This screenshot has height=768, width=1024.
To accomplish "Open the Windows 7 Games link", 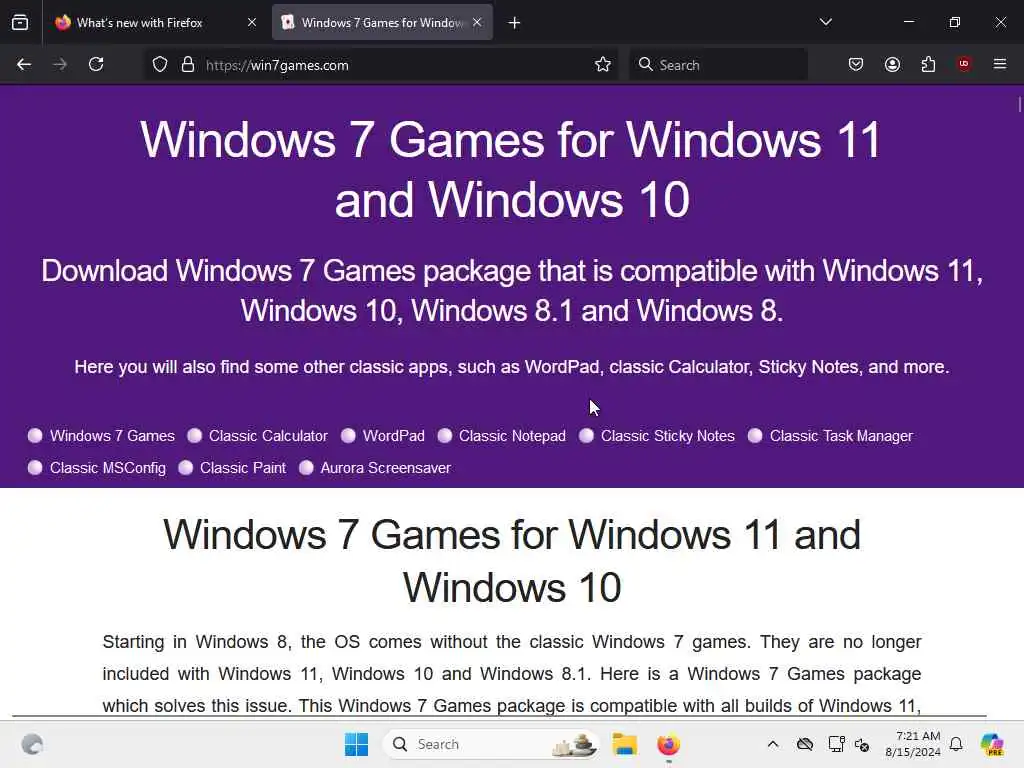I will pyautogui.click(x=112, y=436).
